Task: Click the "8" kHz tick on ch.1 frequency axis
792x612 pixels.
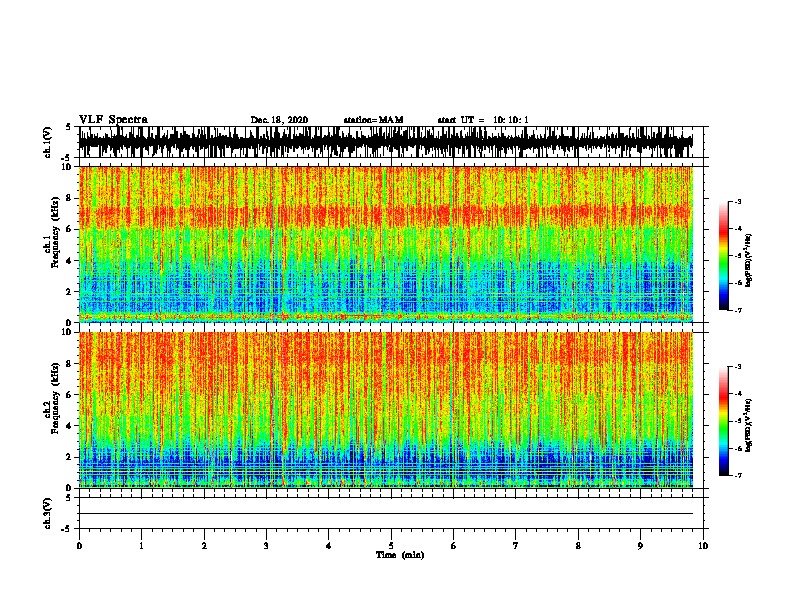Action: pyautogui.click(x=70, y=198)
